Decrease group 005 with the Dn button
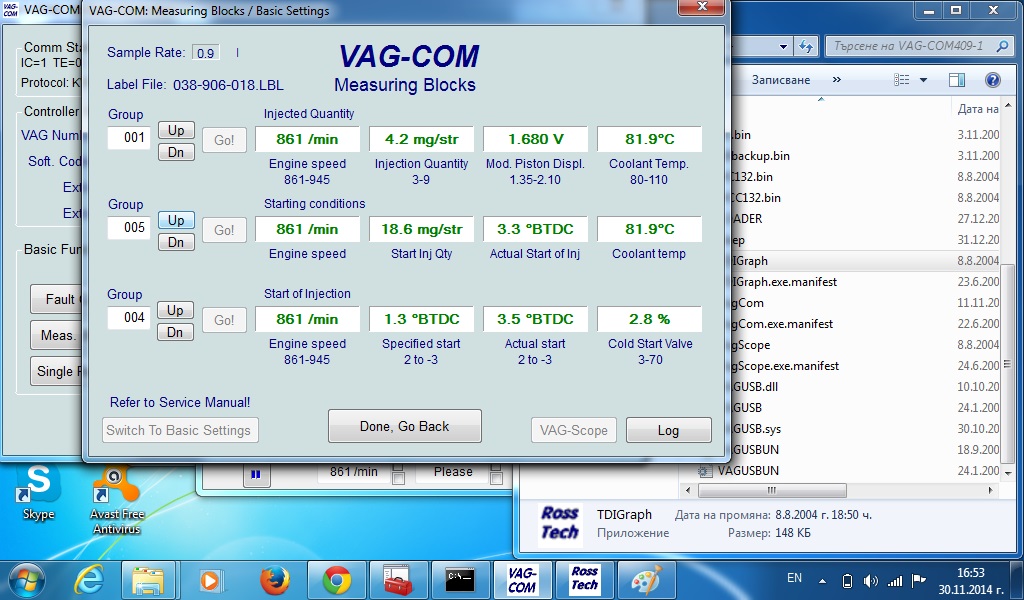The height and width of the screenshot is (600, 1024). point(175,242)
